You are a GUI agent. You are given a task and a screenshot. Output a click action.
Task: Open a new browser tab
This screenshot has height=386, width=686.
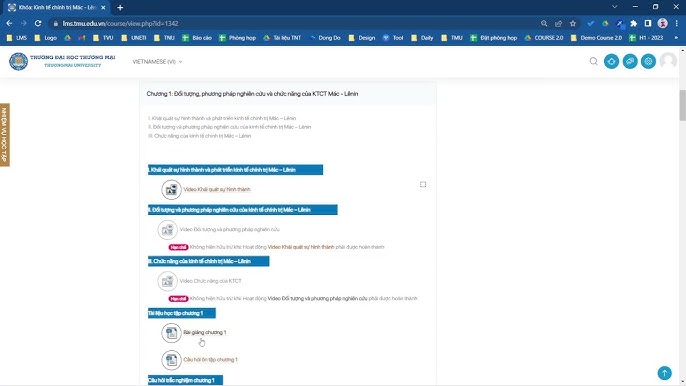tap(120, 7)
